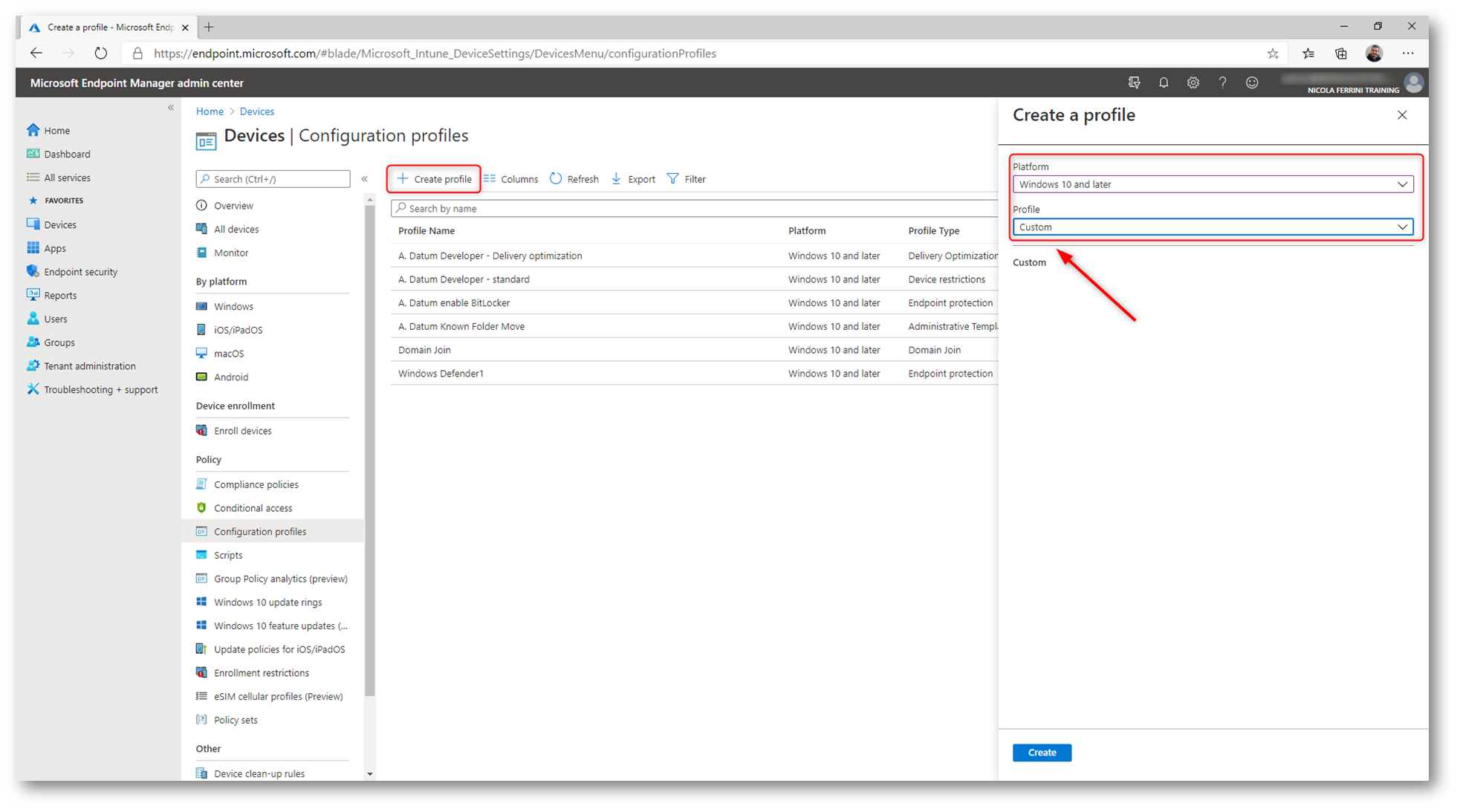Open Group Policy analytics (preview)
Viewport: 1460px width, 812px height.
tap(280, 579)
